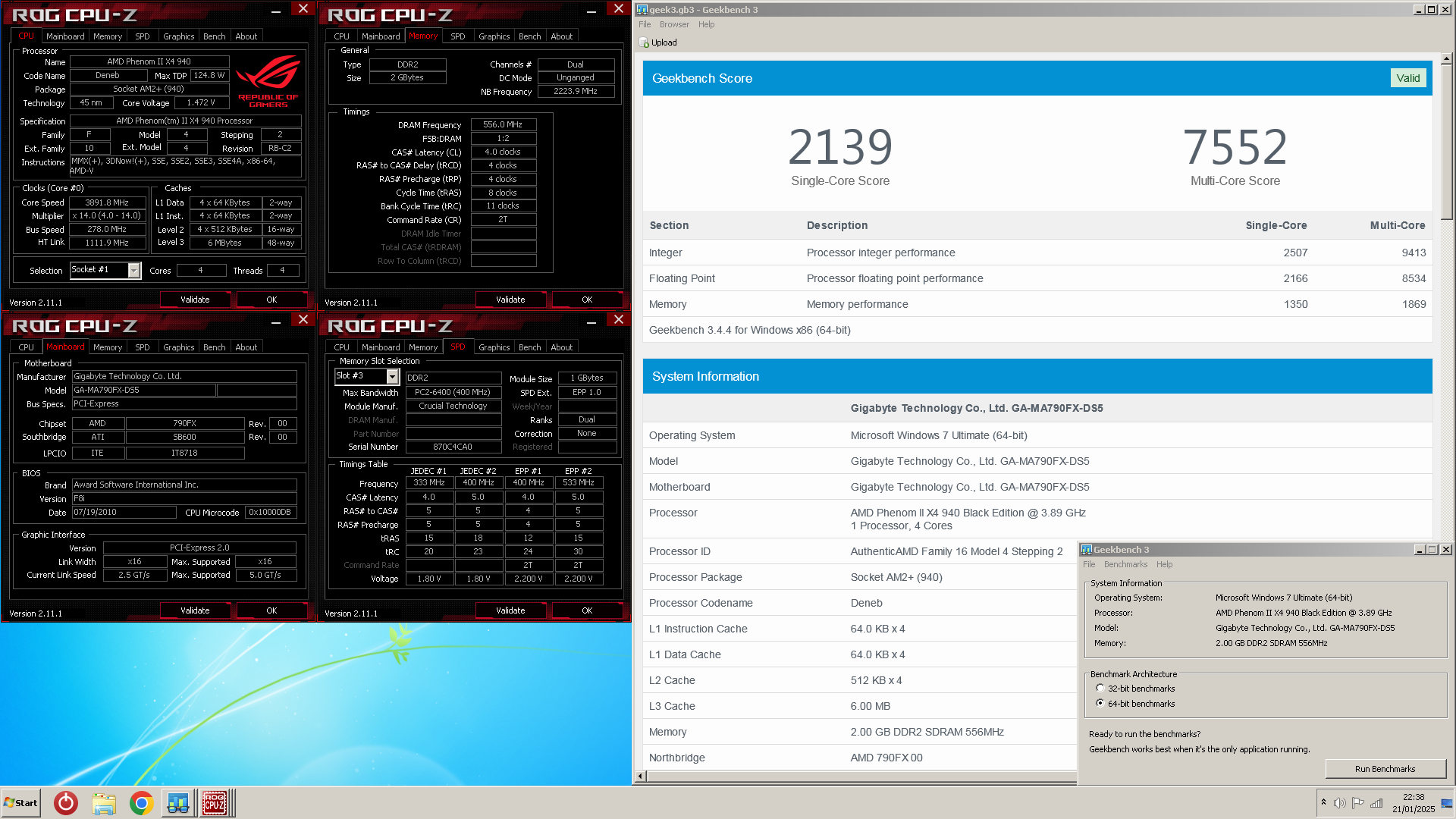The image size is (1456, 819).
Task: Switch to Geekbench via taskbar icon
Action: (x=178, y=803)
